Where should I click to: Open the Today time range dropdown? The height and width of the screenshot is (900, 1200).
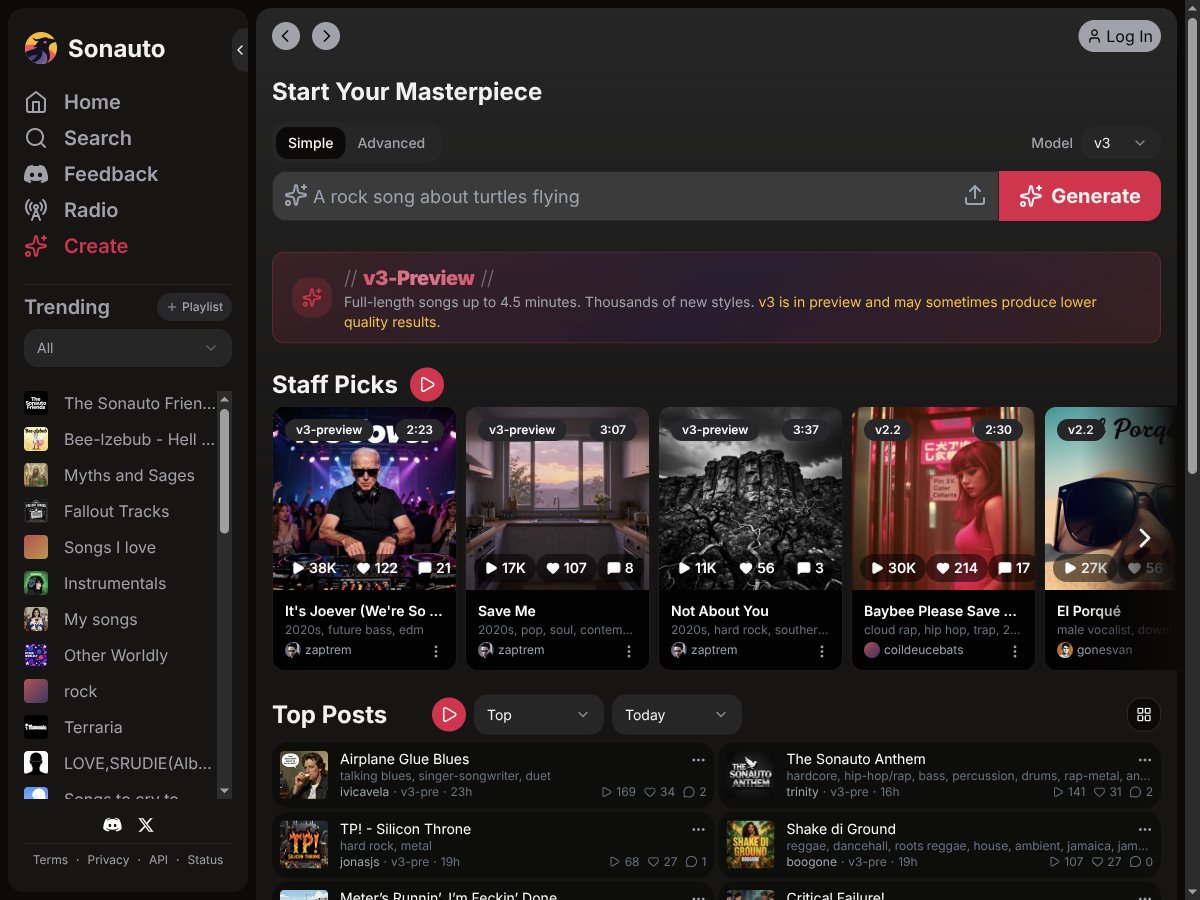(x=676, y=715)
